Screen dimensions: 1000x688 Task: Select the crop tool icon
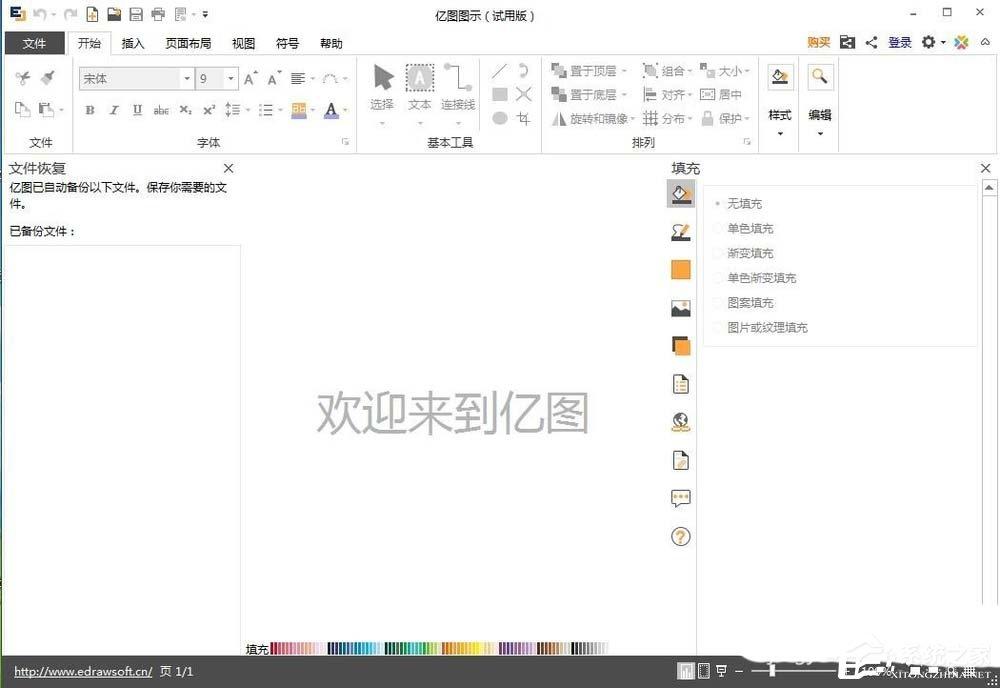(x=524, y=118)
